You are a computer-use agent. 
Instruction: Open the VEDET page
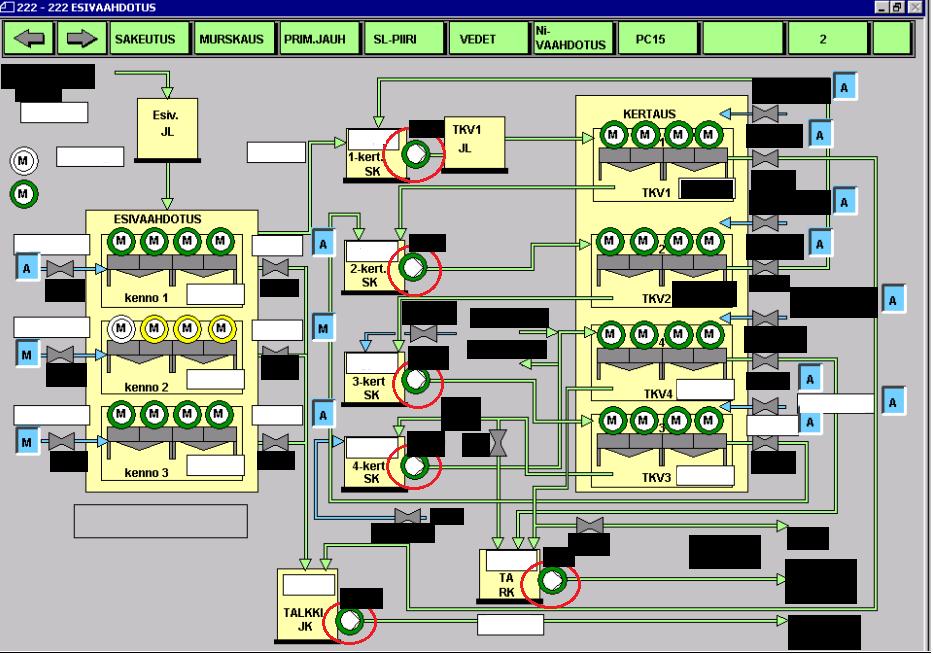click(x=488, y=39)
